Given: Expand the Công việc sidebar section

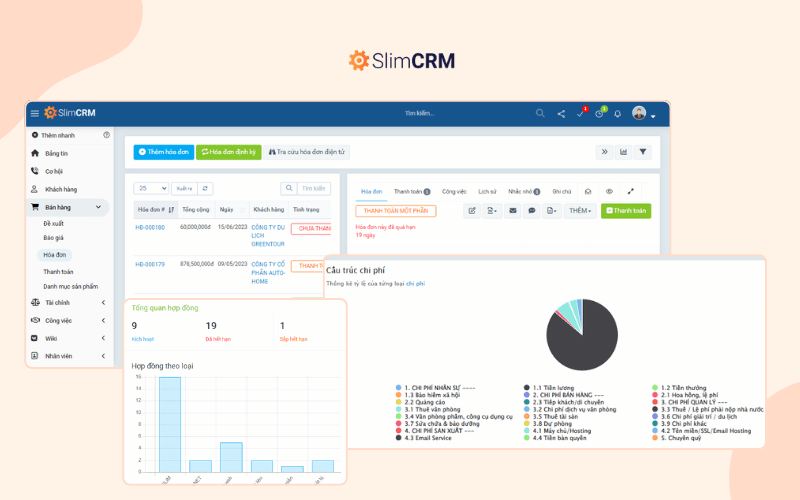Looking at the screenshot, I should (68, 320).
